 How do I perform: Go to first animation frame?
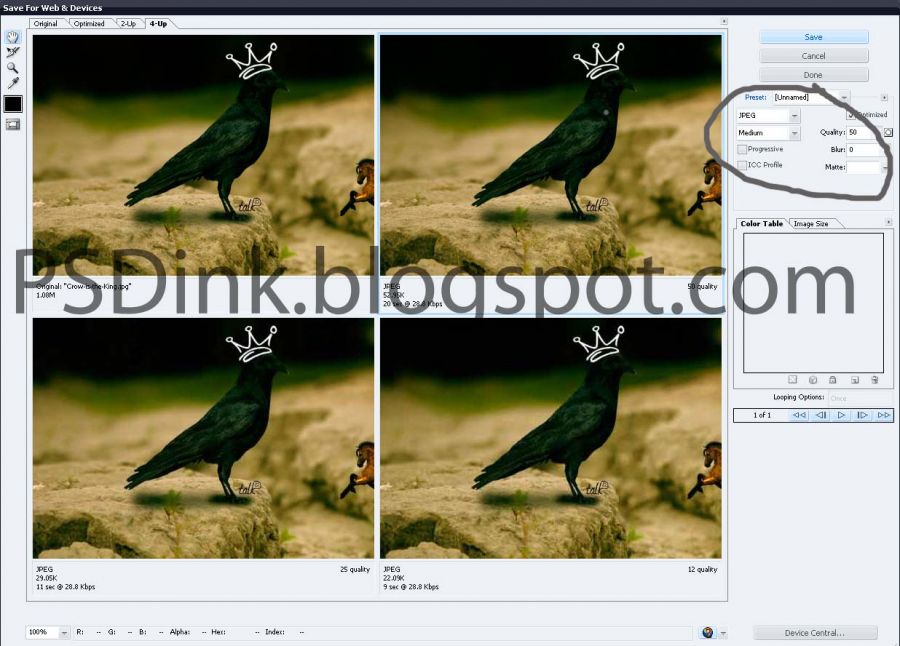click(799, 415)
